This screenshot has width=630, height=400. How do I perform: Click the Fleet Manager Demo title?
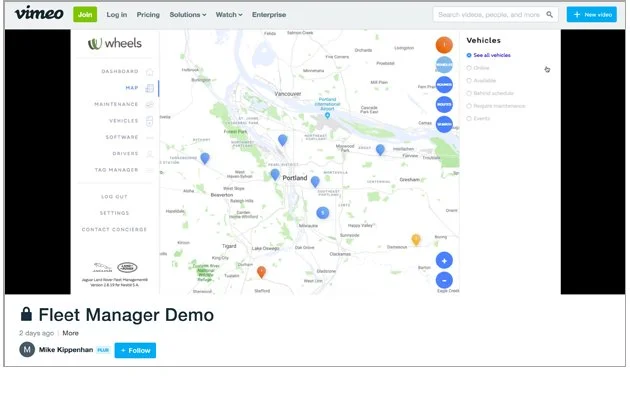pyautogui.click(x=126, y=314)
